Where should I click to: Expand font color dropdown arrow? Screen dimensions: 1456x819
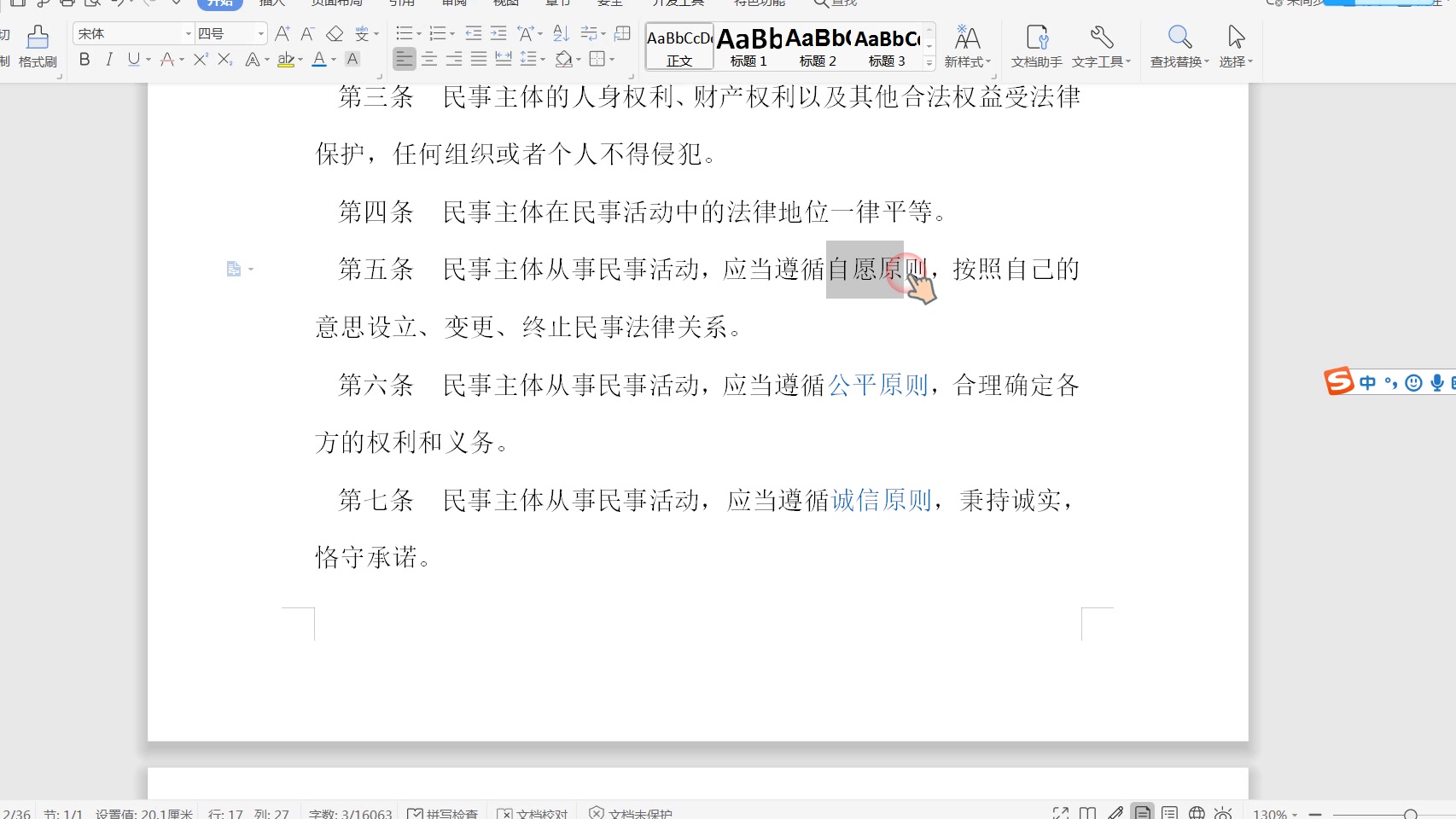(x=333, y=60)
